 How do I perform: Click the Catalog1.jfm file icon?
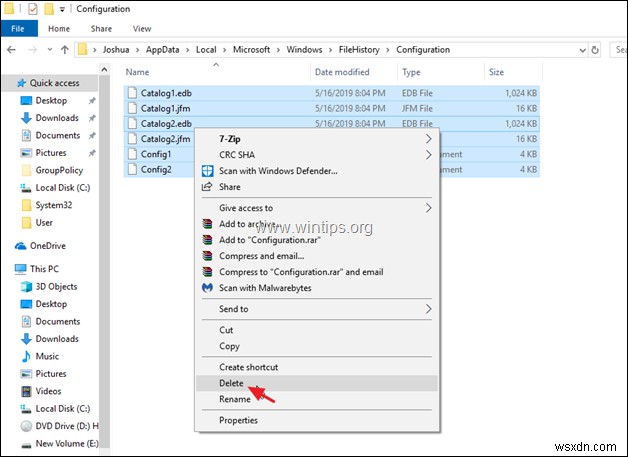(x=132, y=108)
